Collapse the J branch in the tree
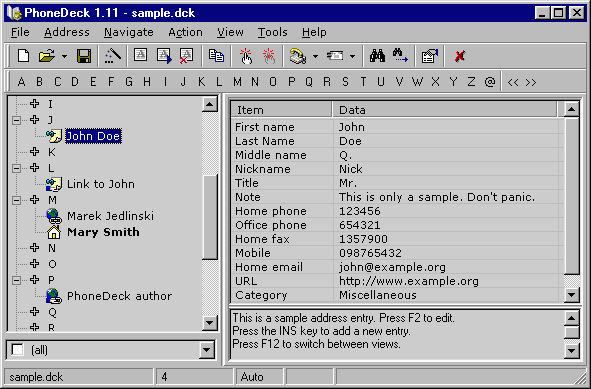Screen dimensions: 591x389 (x=16, y=120)
